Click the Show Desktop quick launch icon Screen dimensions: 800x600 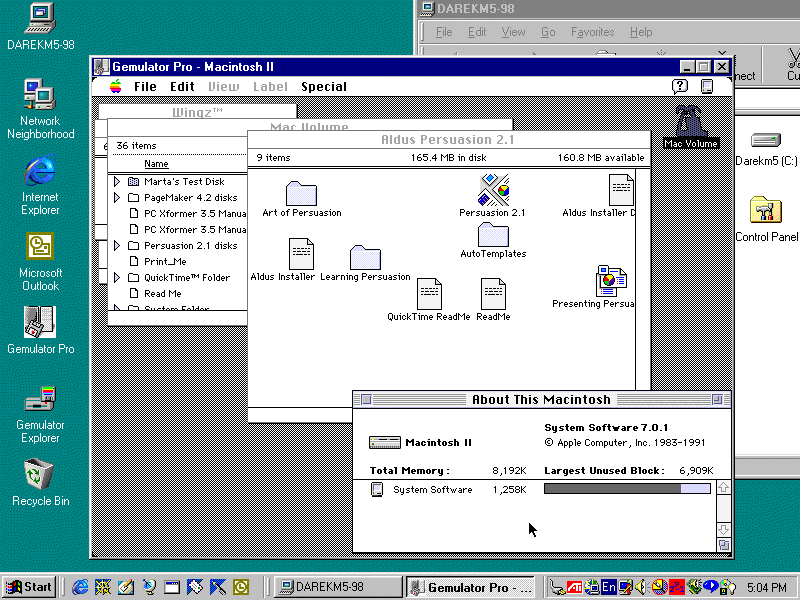pos(126,587)
